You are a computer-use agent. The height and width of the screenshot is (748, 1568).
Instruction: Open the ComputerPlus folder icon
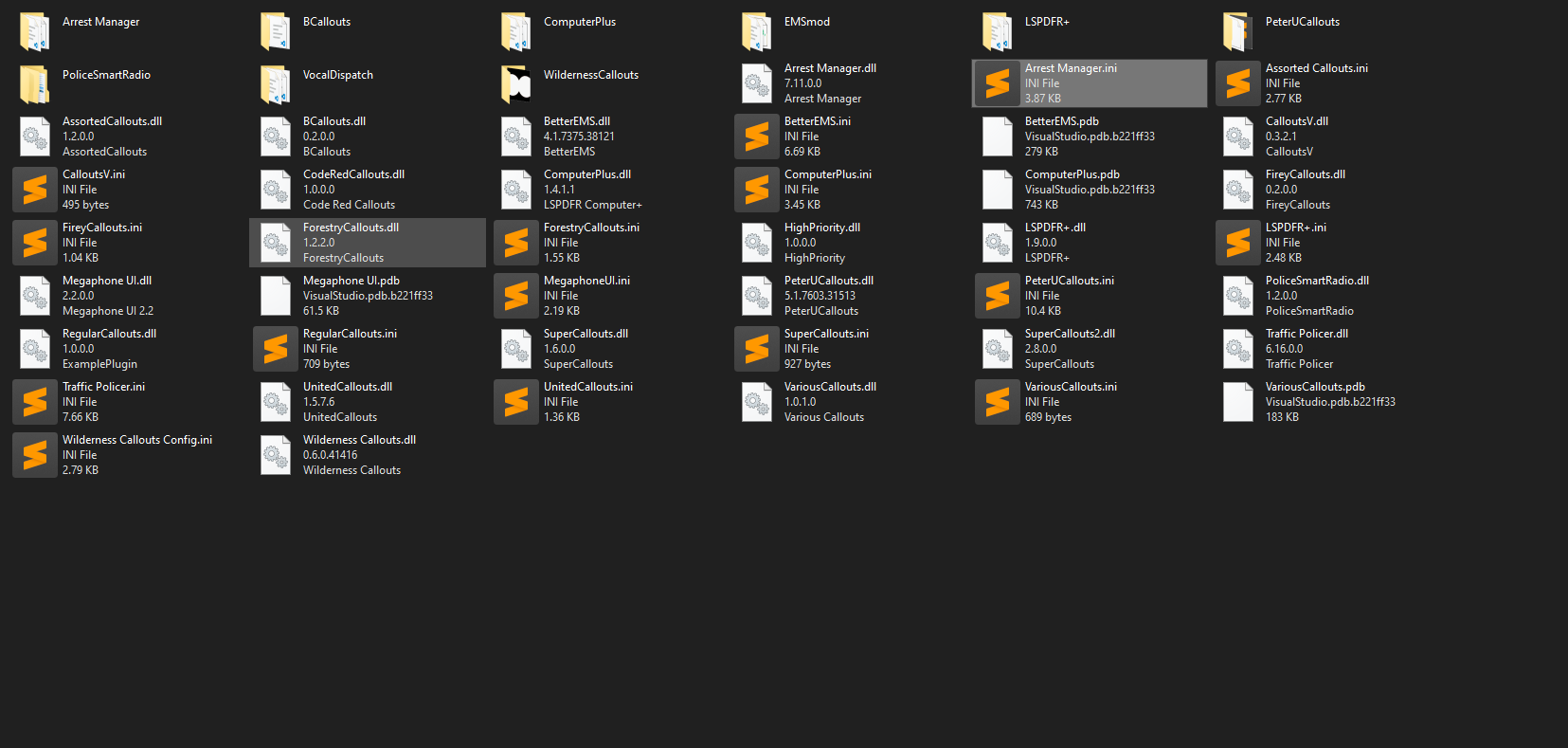(516, 30)
